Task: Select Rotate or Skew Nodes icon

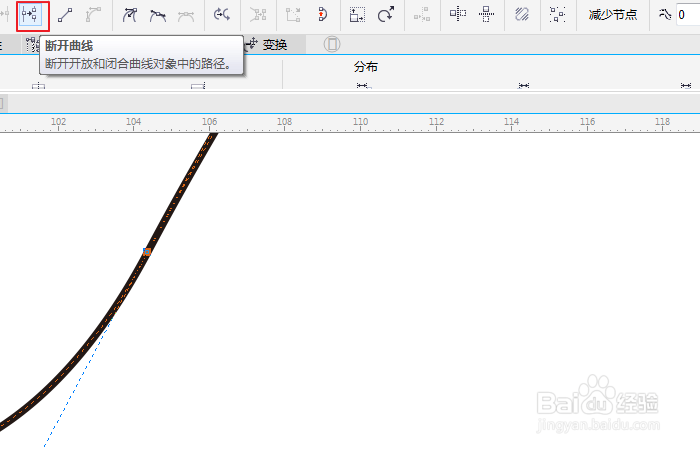Action: (386, 14)
